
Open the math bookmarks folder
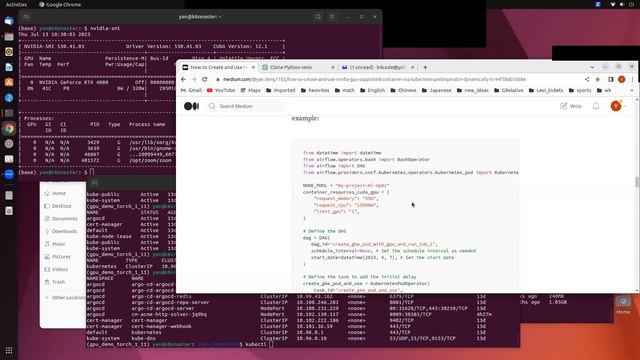[x=344, y=90]
